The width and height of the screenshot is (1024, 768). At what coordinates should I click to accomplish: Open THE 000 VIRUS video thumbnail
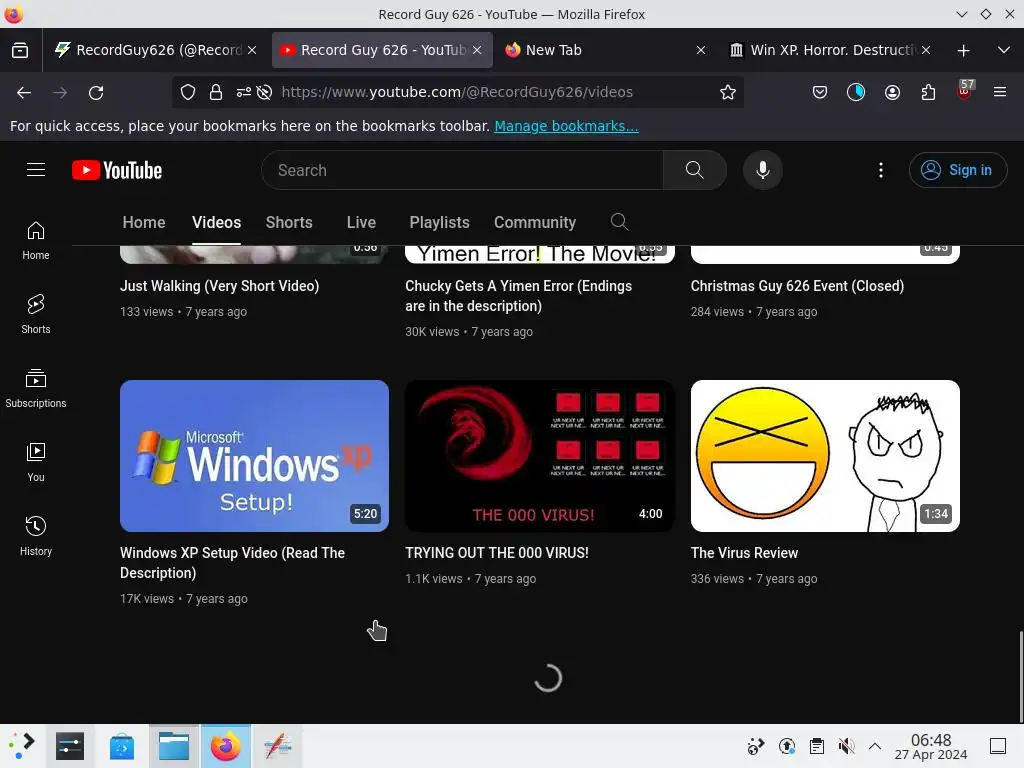539,456
